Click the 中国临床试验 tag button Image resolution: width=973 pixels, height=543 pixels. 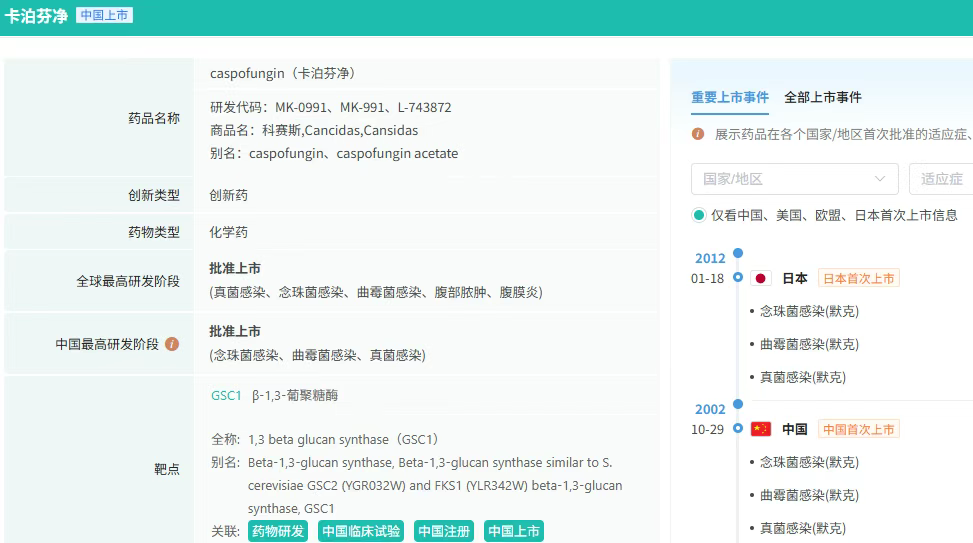coord(361,531)
